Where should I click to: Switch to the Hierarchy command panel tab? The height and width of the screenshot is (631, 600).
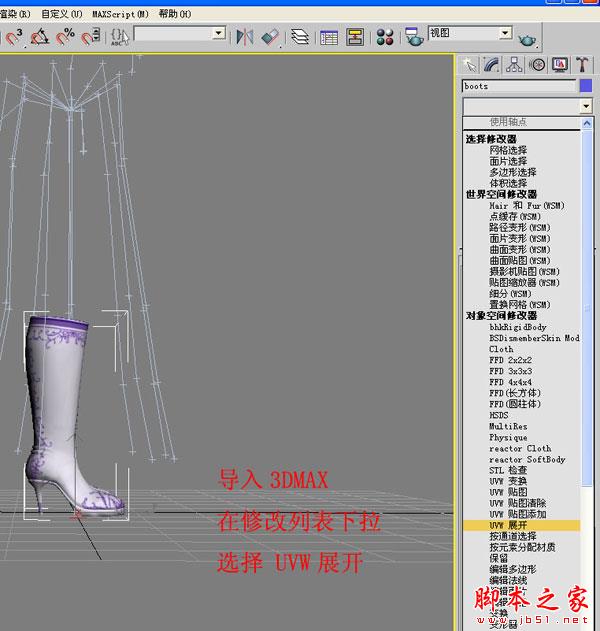tap(514, 65)
